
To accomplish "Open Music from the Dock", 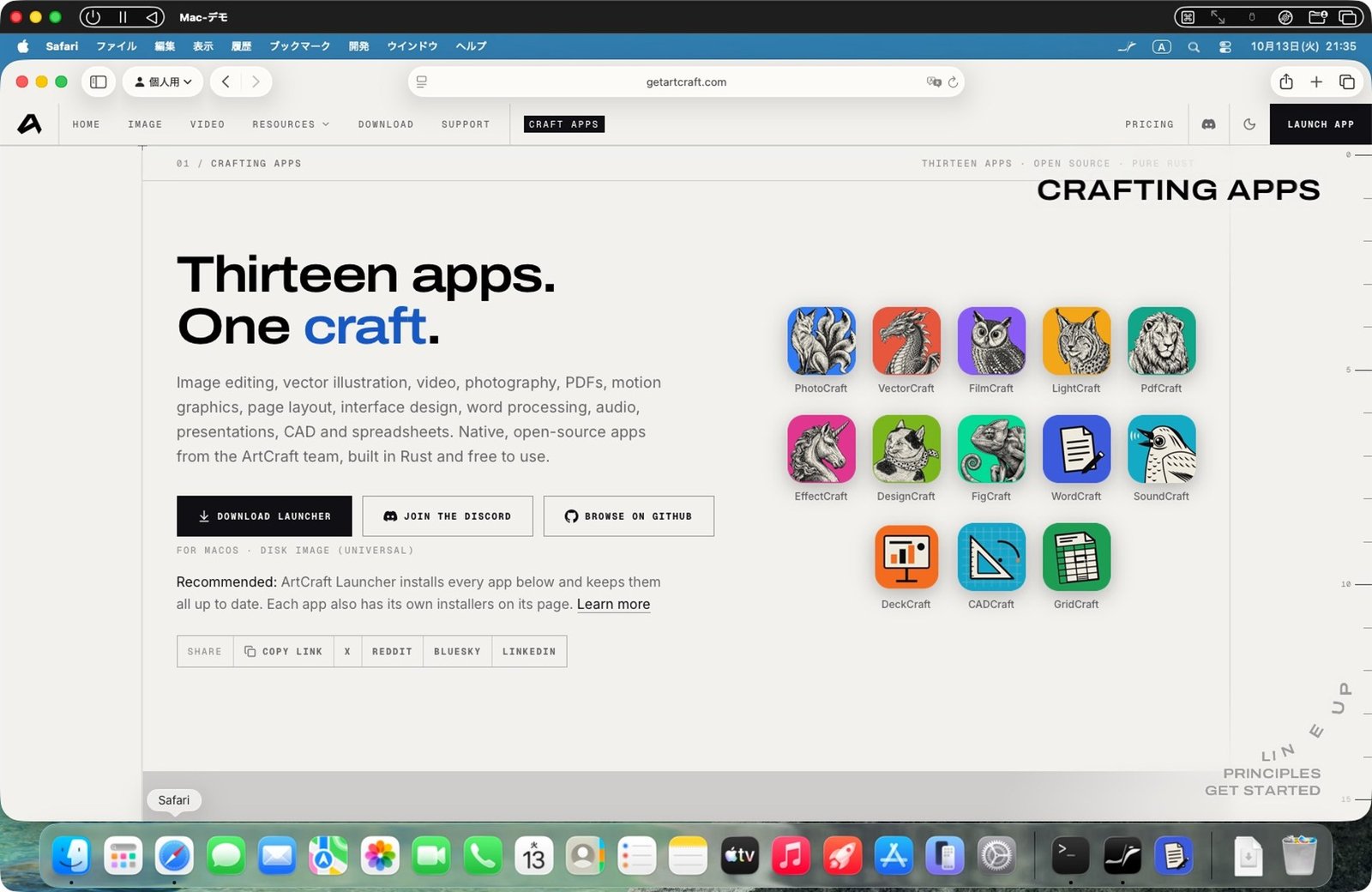I will 791,855.
